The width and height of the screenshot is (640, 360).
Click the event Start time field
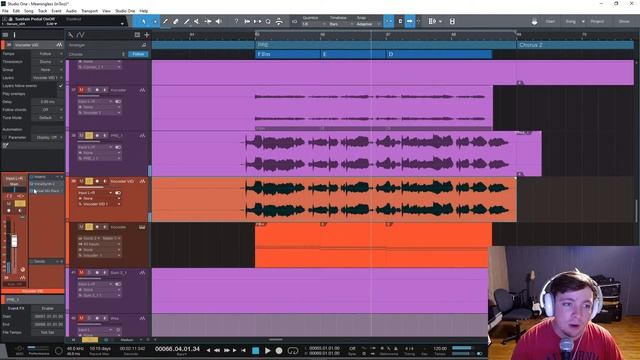[x=48, y=316]
